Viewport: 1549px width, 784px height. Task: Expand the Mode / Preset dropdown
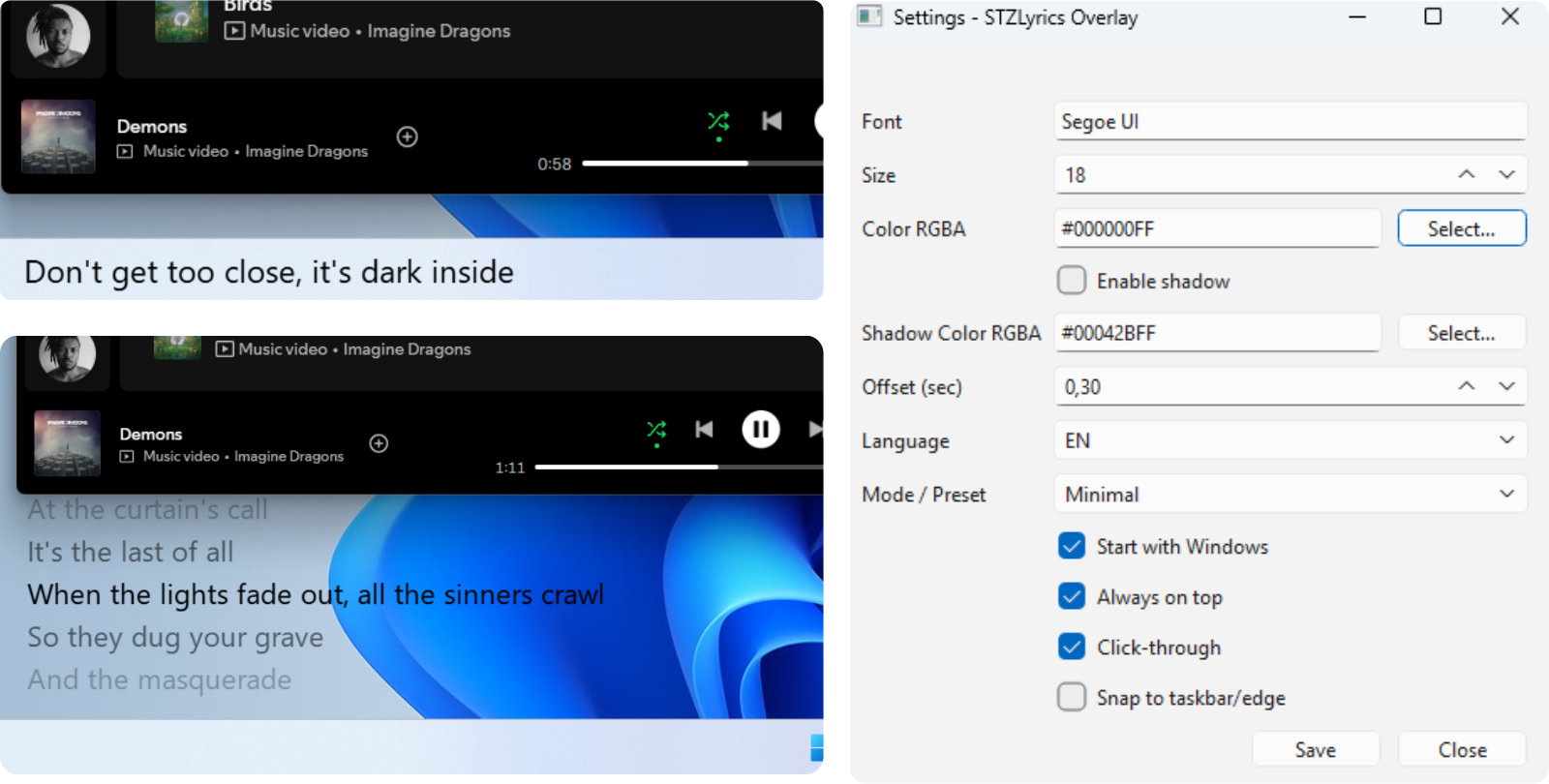pos(1290,494)
